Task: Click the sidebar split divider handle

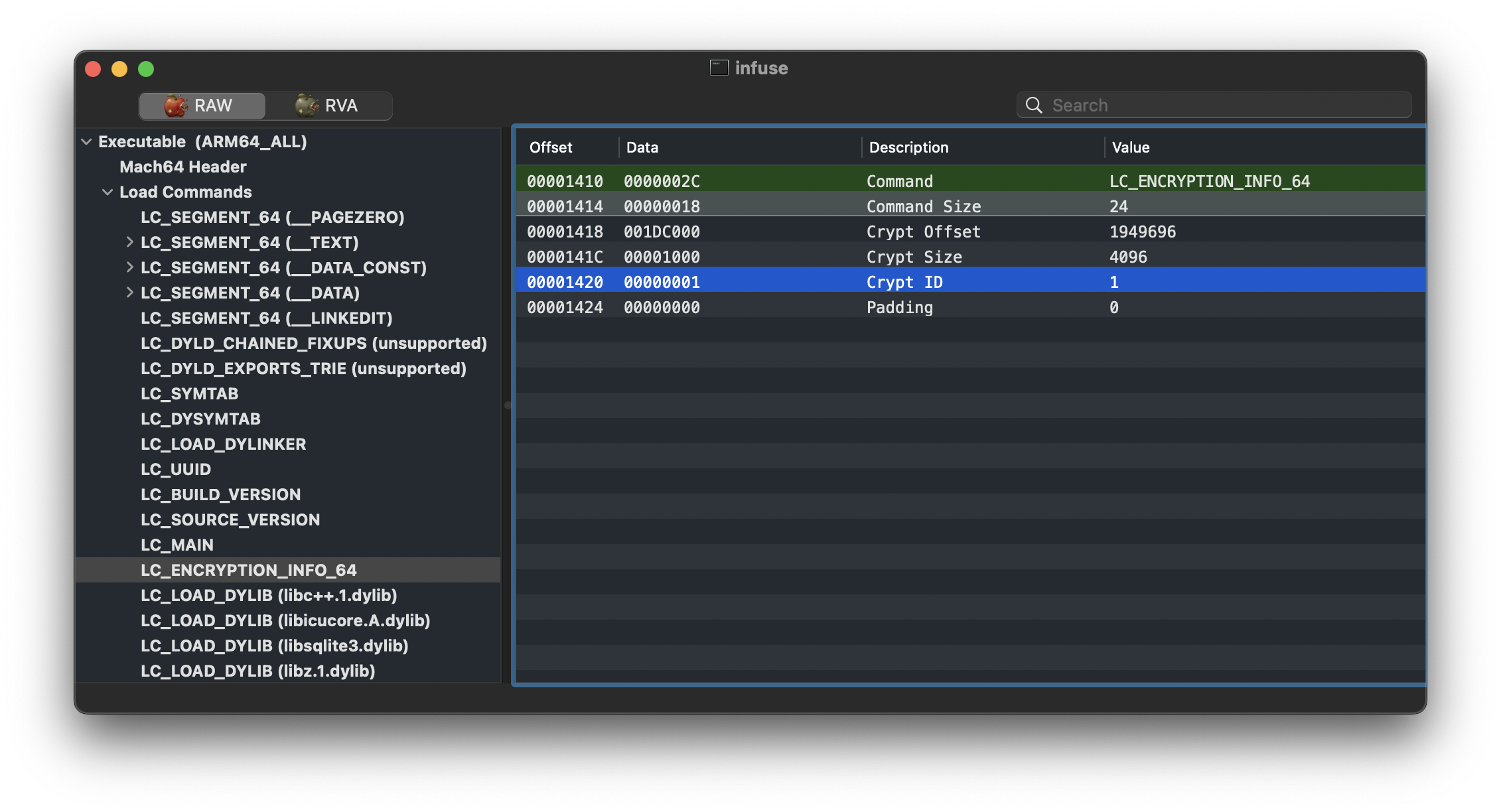Action: click(508, 405)
